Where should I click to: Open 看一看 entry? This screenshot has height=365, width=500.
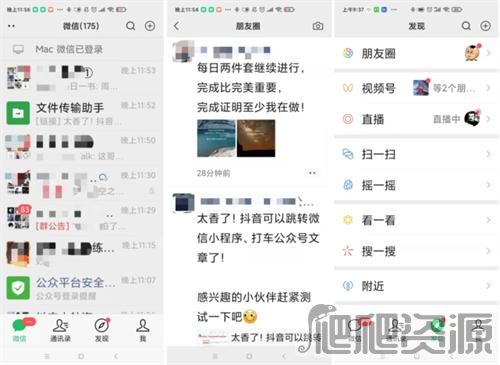click(x=417, y=220)
